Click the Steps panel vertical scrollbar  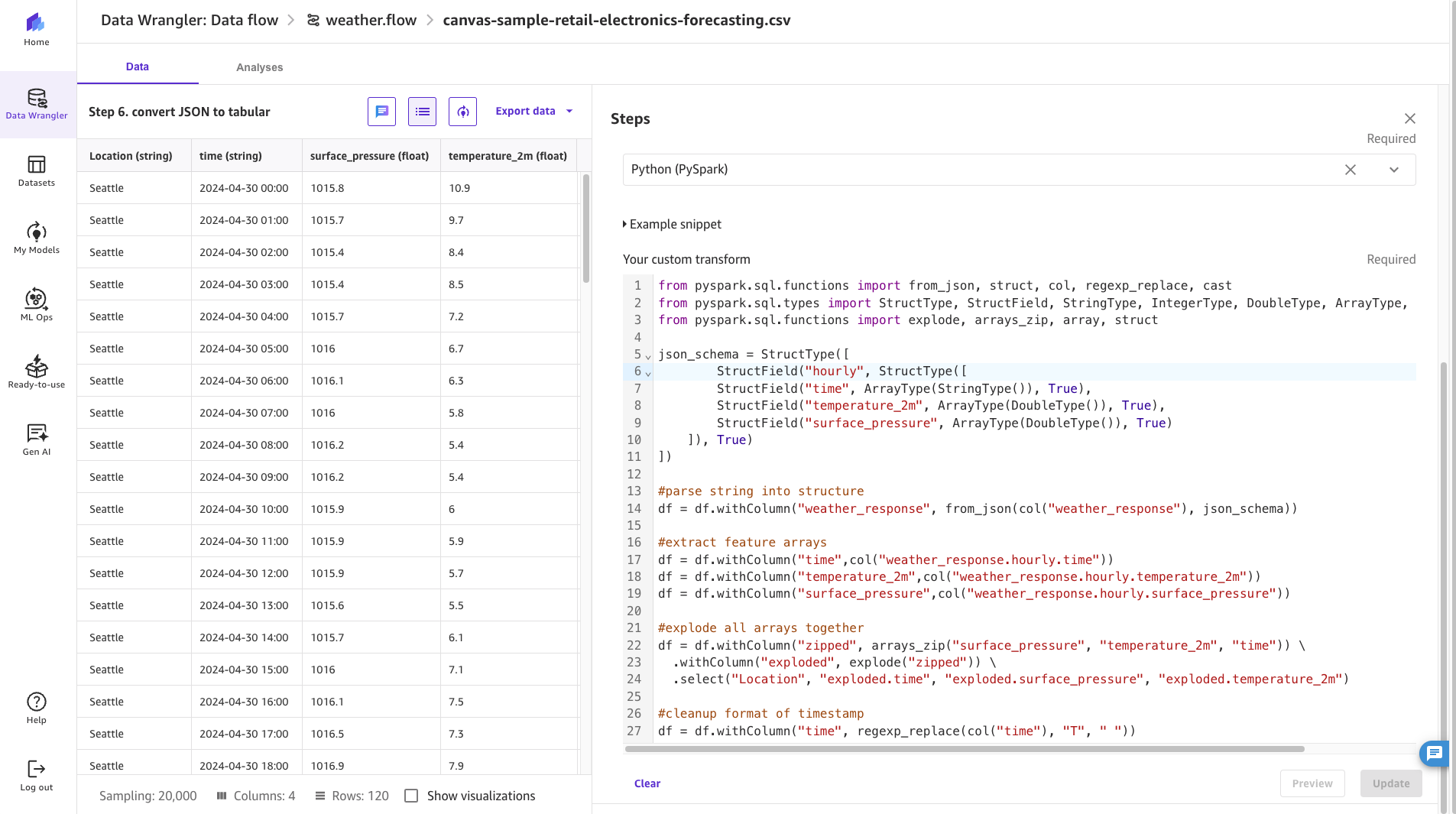(1443, 589)
